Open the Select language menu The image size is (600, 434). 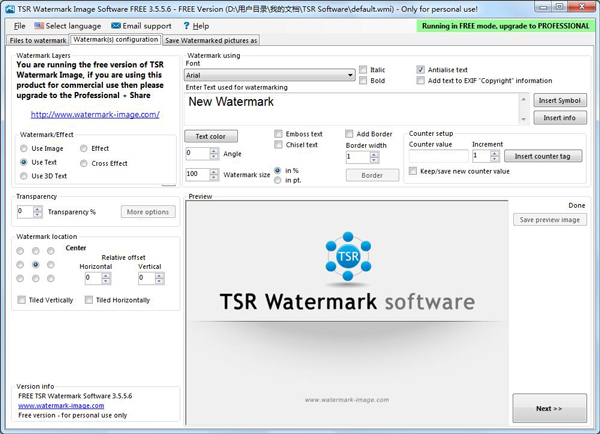[x=67, y=26]
